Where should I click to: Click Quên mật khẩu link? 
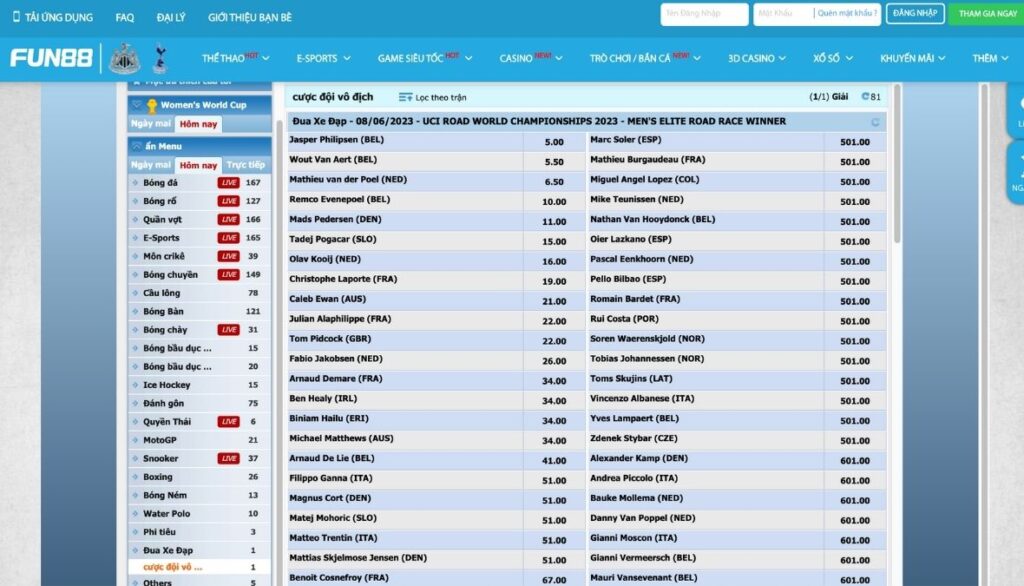(846, 13)
